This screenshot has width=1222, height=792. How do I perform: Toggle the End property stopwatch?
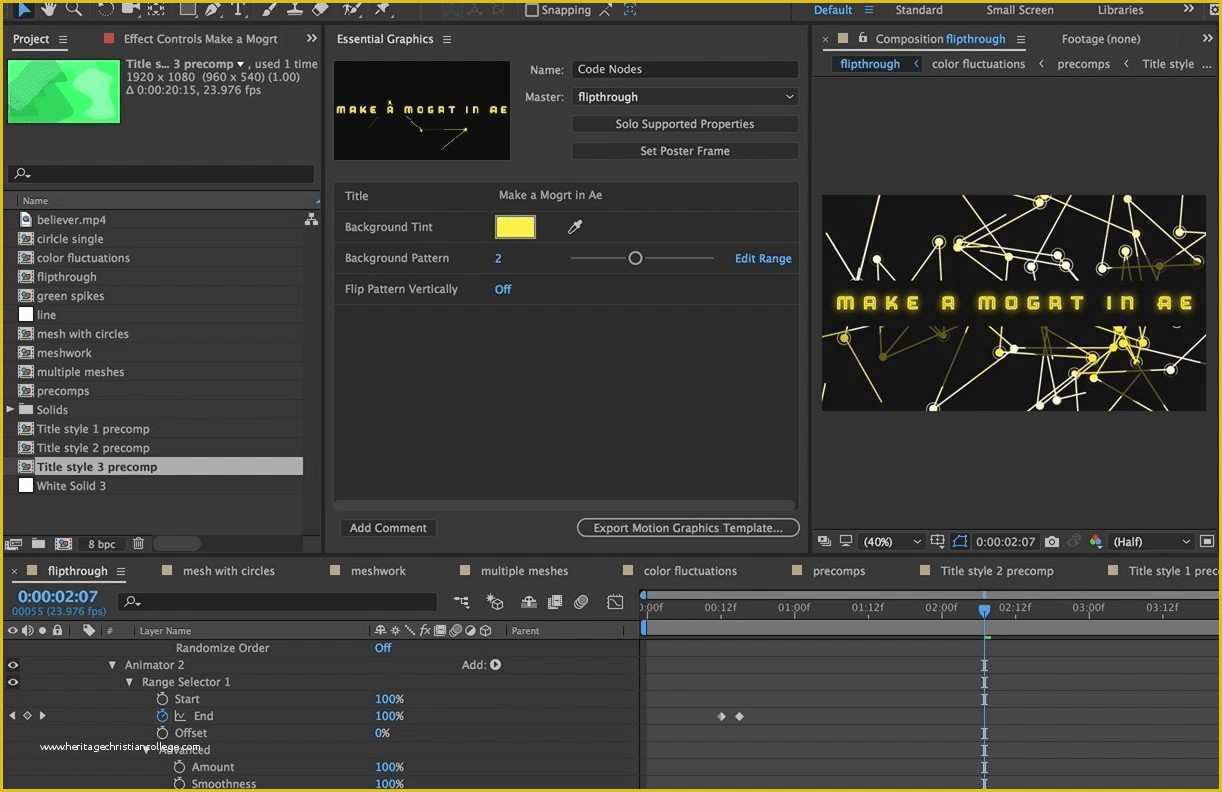(161, 716)
